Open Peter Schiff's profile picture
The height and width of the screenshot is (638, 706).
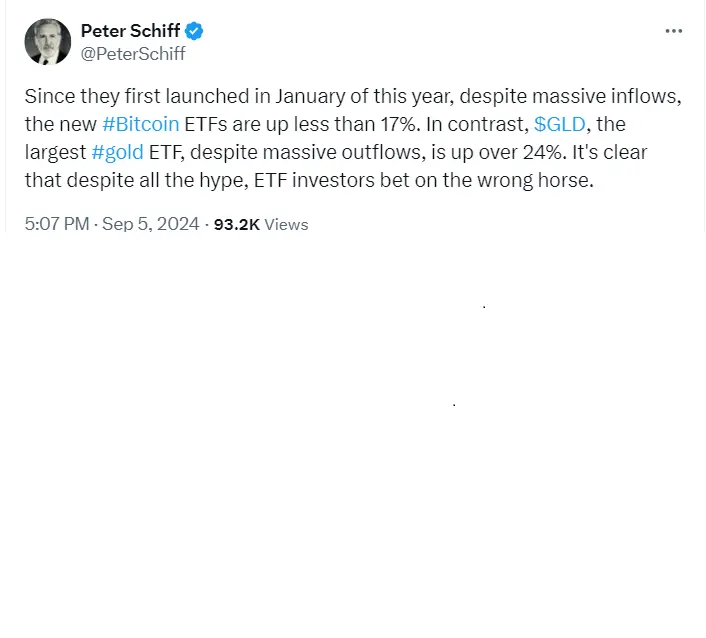tap(48, 41)
